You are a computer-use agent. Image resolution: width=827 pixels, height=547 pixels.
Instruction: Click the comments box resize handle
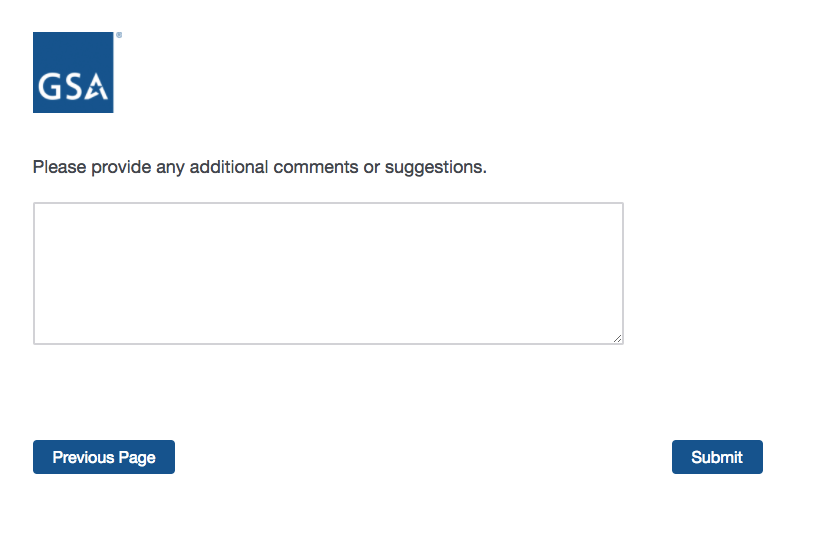[x=618, y=339]
